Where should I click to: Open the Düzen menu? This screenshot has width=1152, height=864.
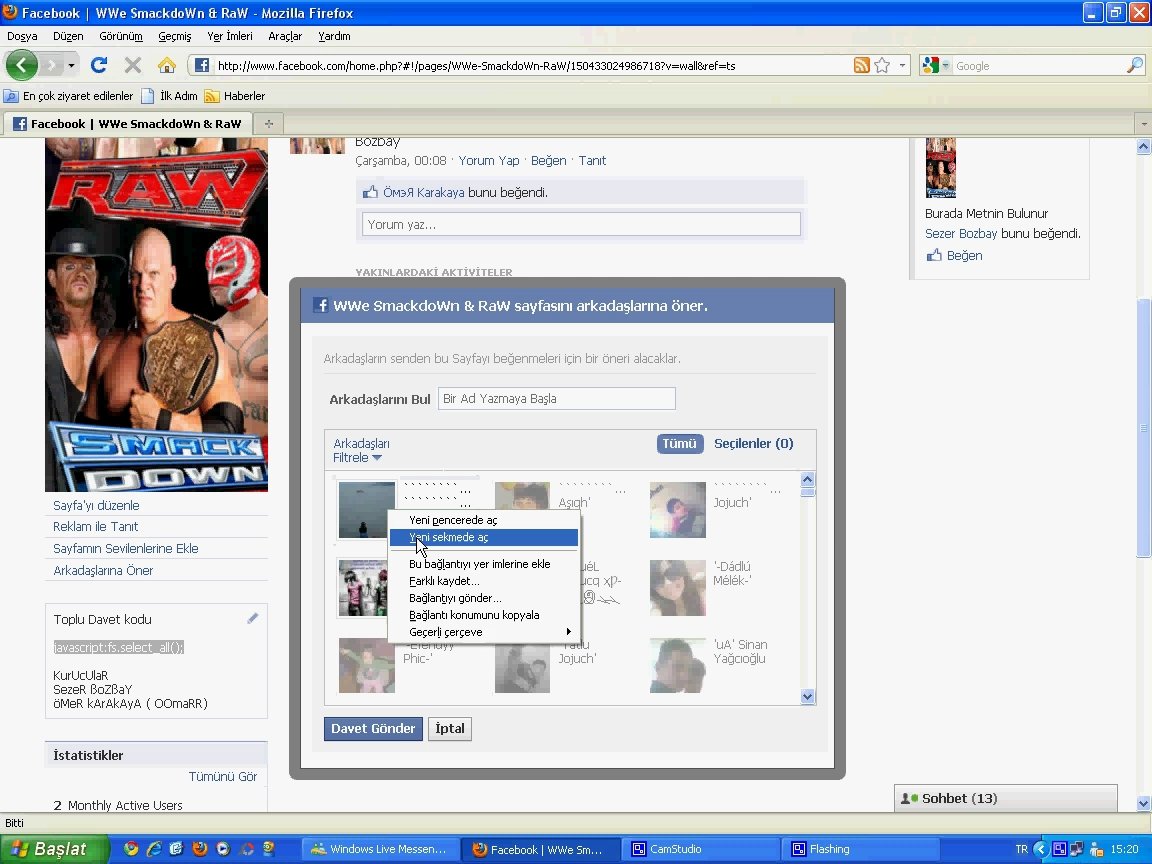68,36
